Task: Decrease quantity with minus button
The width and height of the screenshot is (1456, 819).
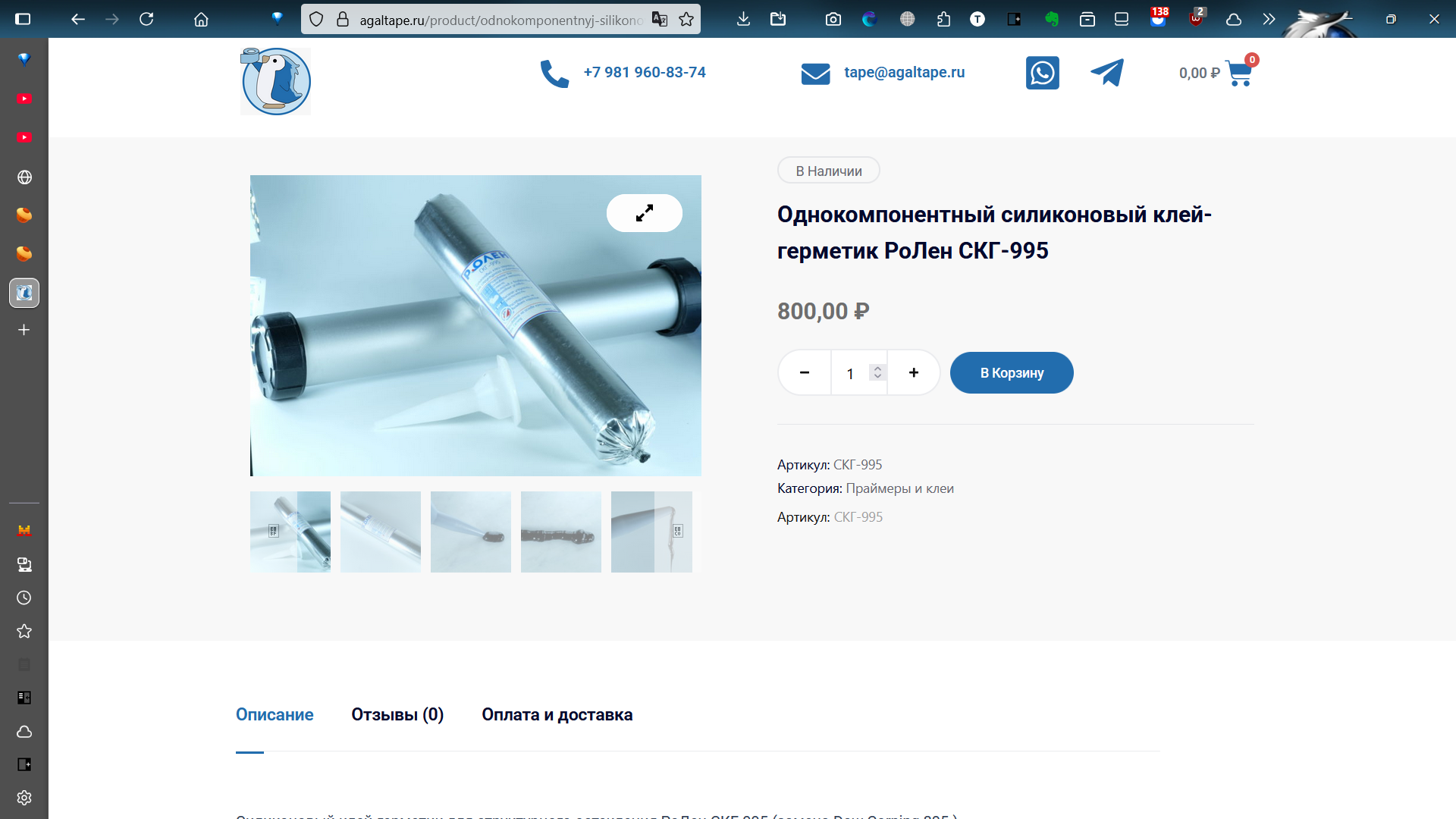Action: [805, 372]
